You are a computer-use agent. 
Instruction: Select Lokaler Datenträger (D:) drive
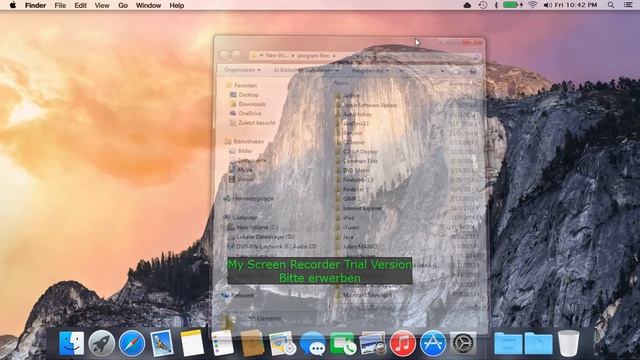click(265, 237)
